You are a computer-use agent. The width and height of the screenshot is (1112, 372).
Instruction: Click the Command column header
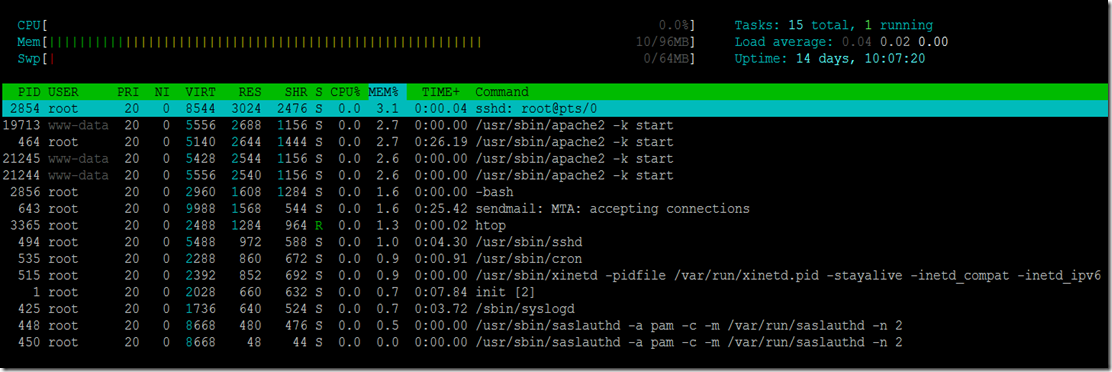click(x=502, y=92)
